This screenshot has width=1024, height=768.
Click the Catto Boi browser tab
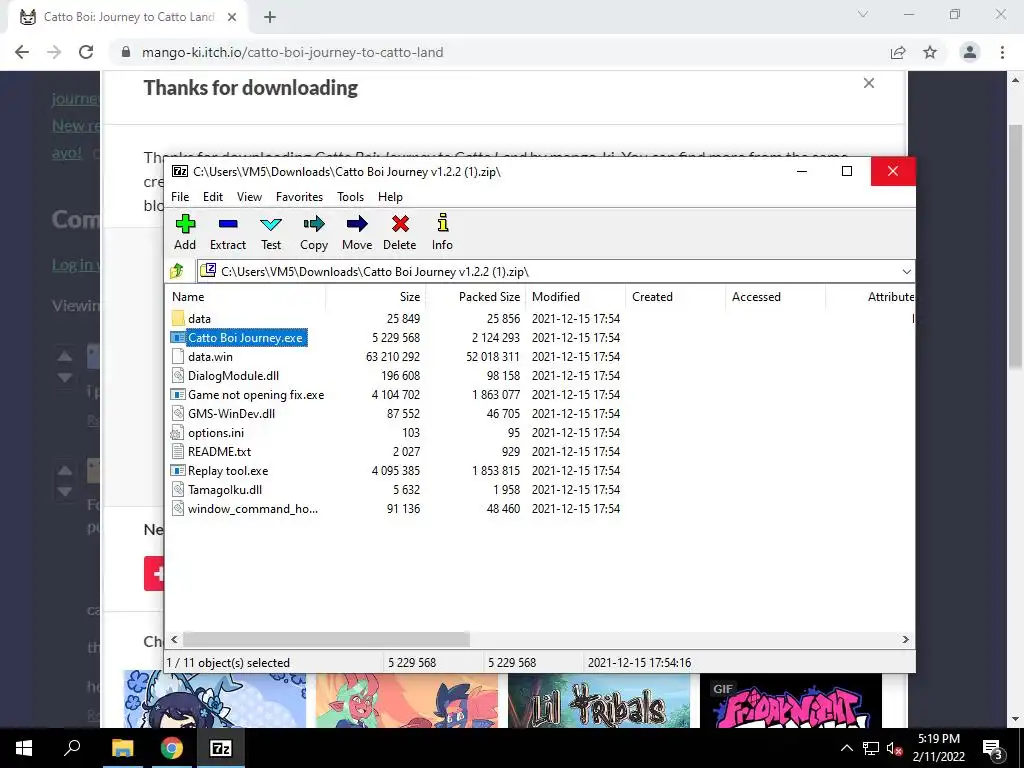click(x=128, y=17)
